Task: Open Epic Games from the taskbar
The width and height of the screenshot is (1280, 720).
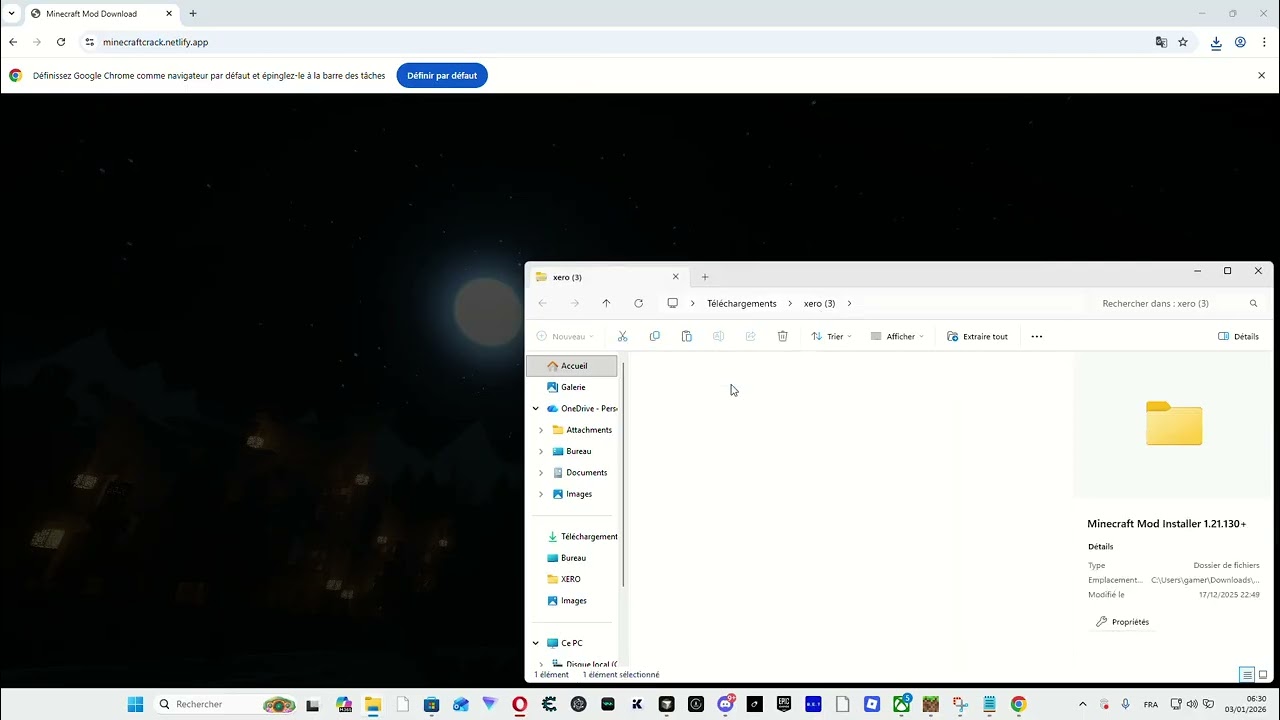Action: pos(785,704)
